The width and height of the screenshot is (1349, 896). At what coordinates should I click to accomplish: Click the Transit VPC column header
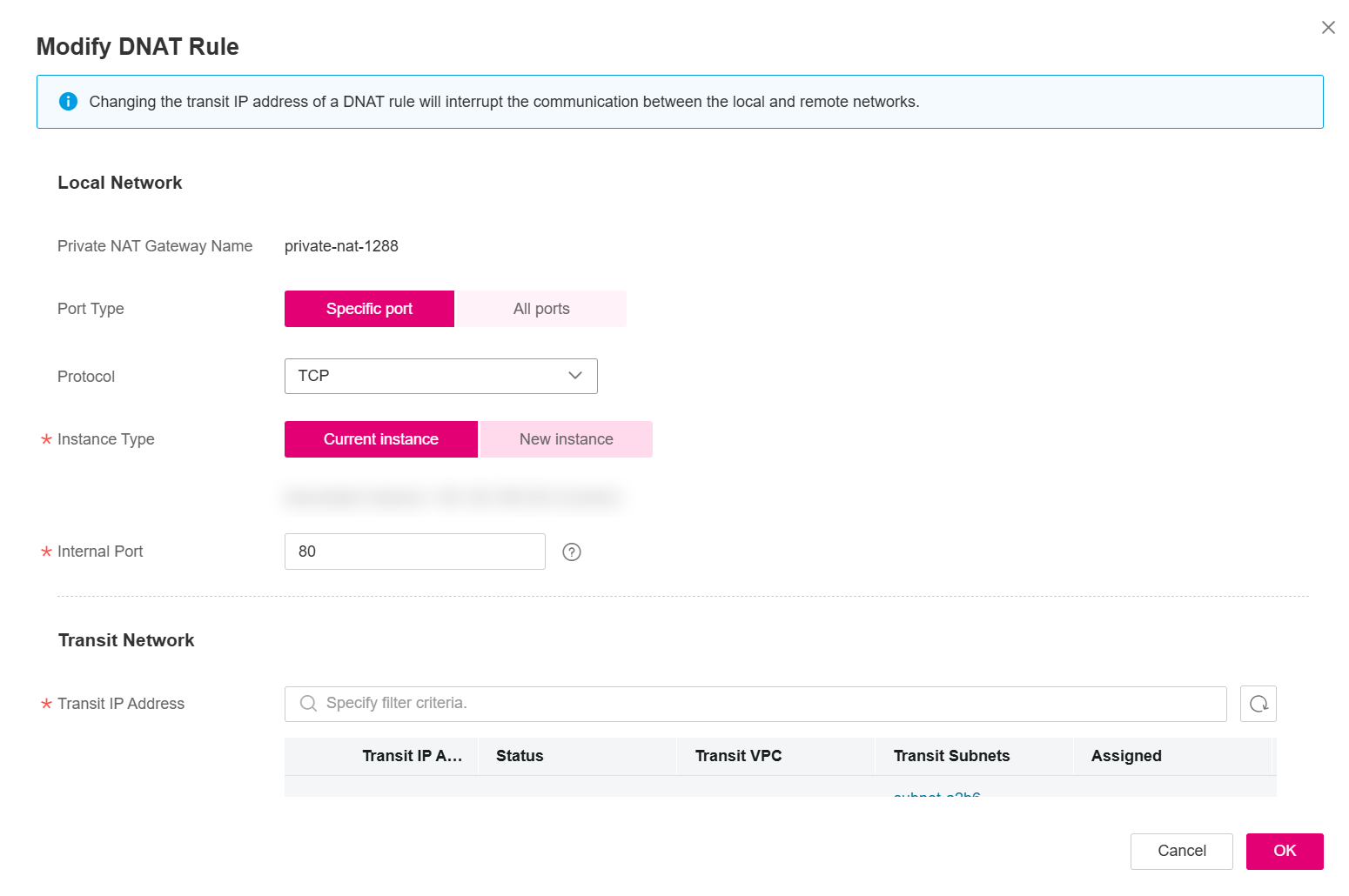click(738, 756)
